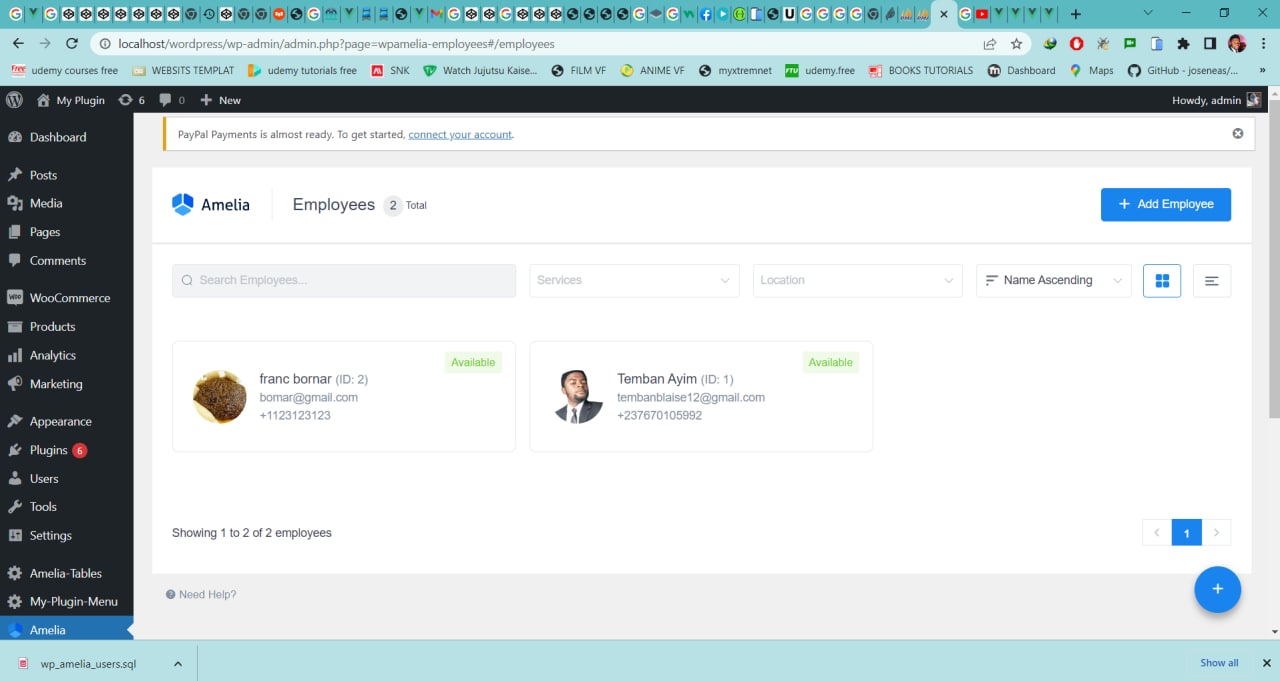This screenshot has width=1280, height=681.
Task: Open the WordPress logo menu
Action: point(14,100)
